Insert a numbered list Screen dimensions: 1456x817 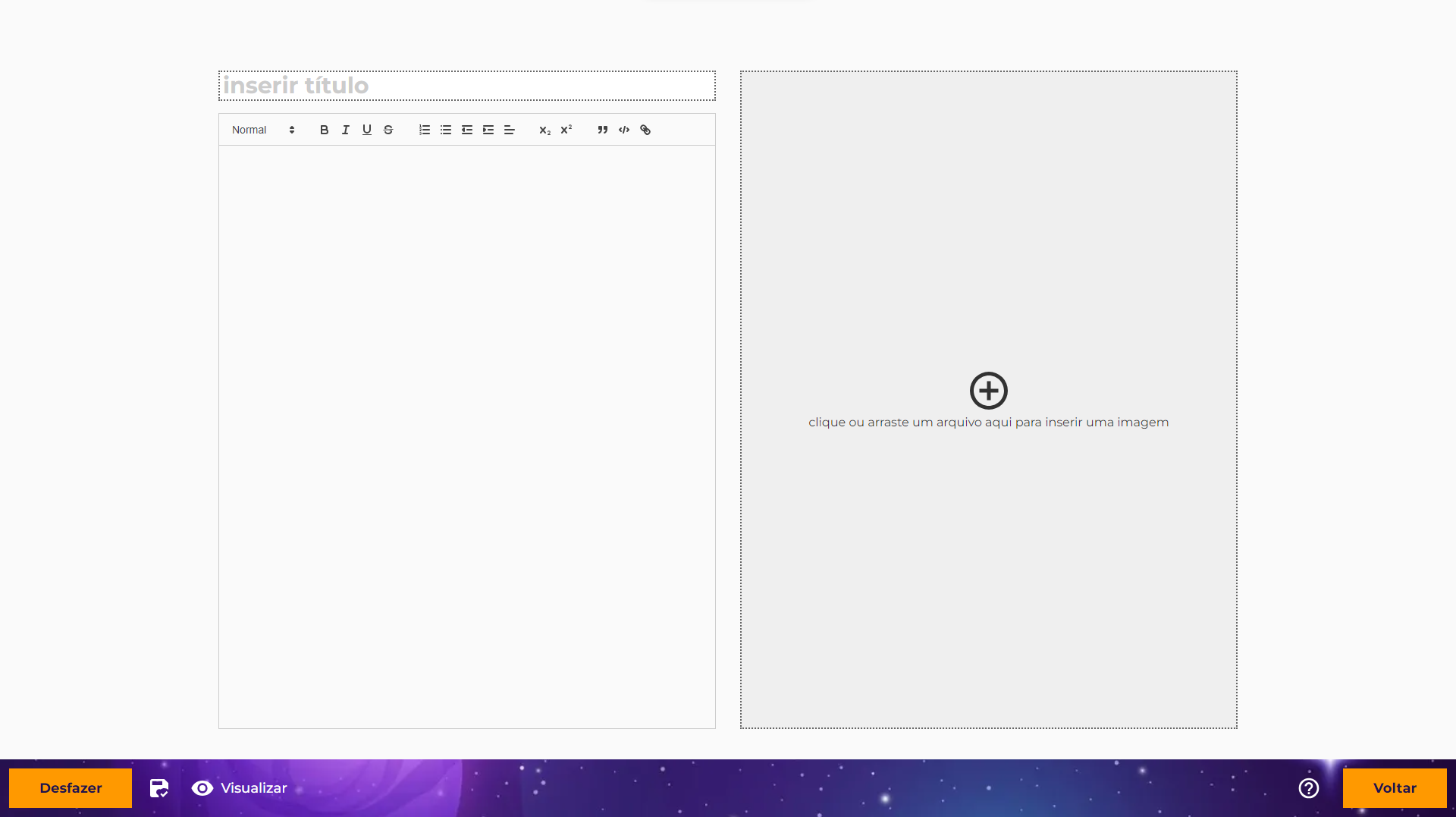tap(424, 130)
